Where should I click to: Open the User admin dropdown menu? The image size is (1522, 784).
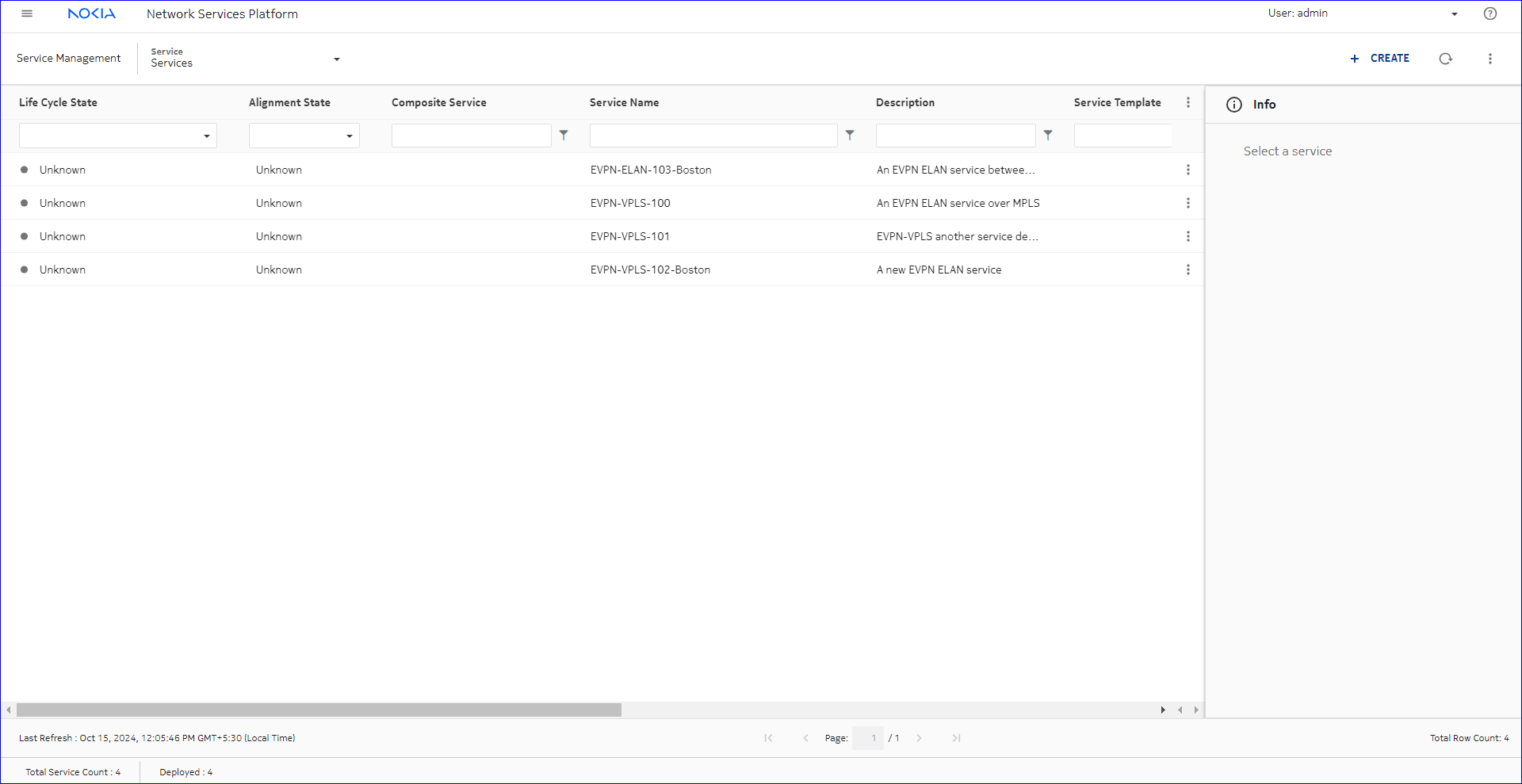1454,14
